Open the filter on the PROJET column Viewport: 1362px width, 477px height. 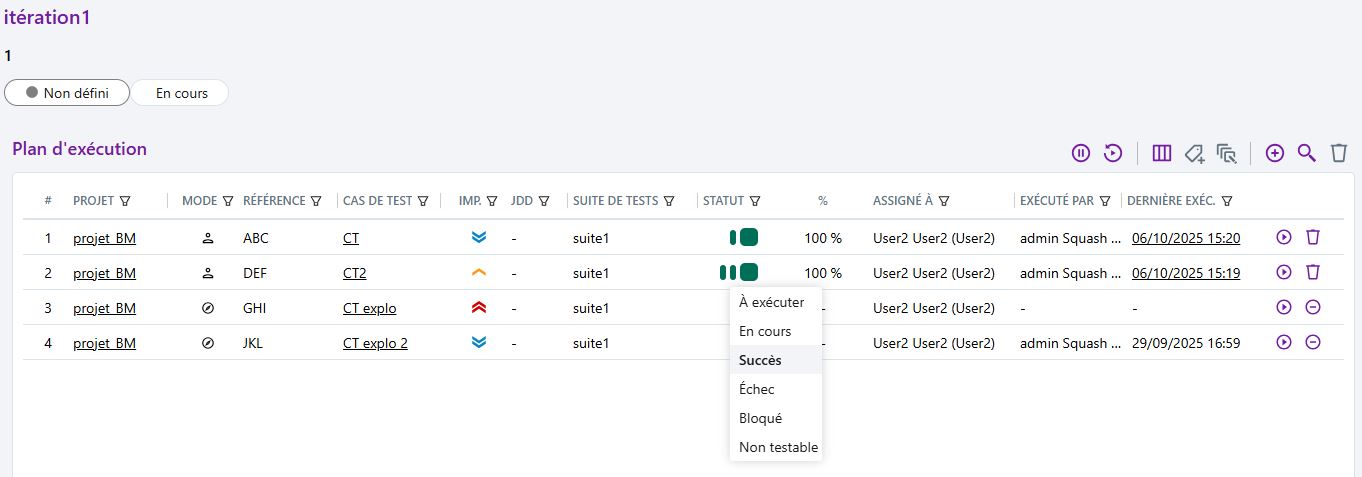tap(125, 201)
